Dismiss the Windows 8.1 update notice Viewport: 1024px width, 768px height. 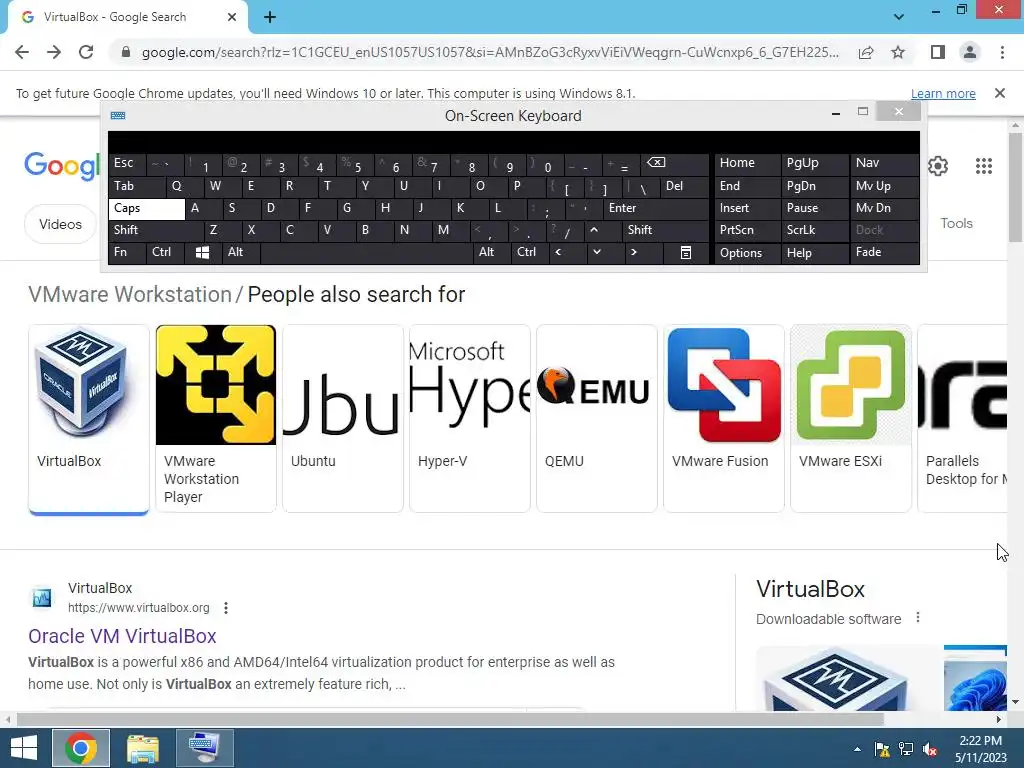(1000, 93)
